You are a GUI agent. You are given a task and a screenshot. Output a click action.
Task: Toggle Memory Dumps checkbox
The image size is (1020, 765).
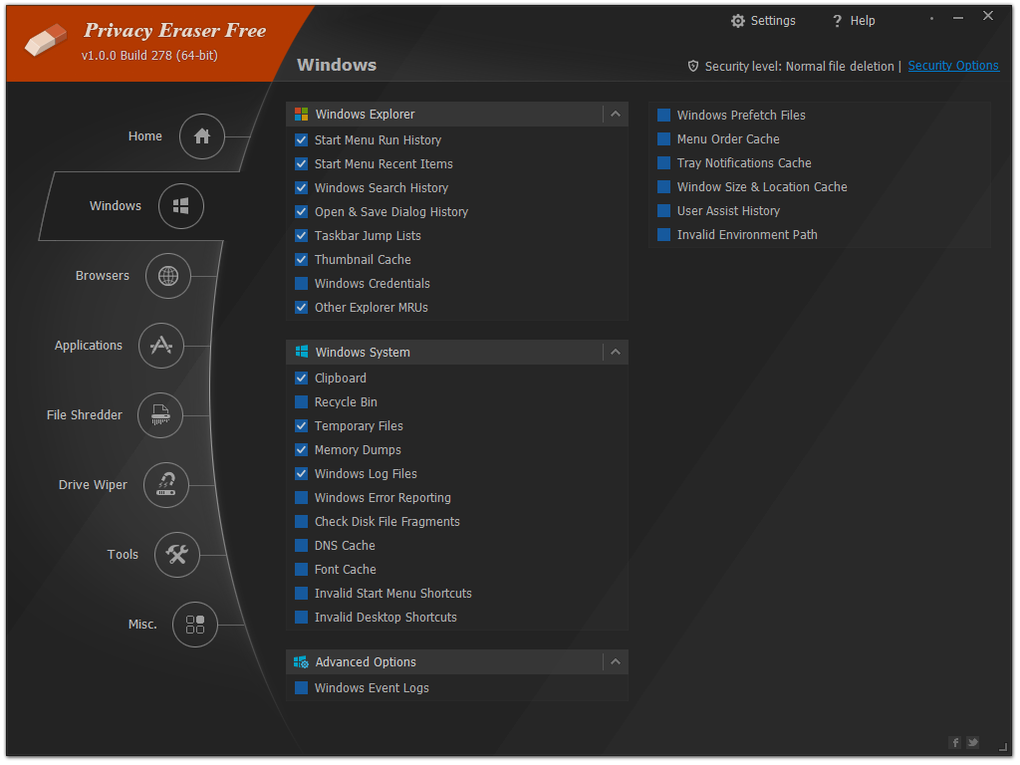click(301, 450)
